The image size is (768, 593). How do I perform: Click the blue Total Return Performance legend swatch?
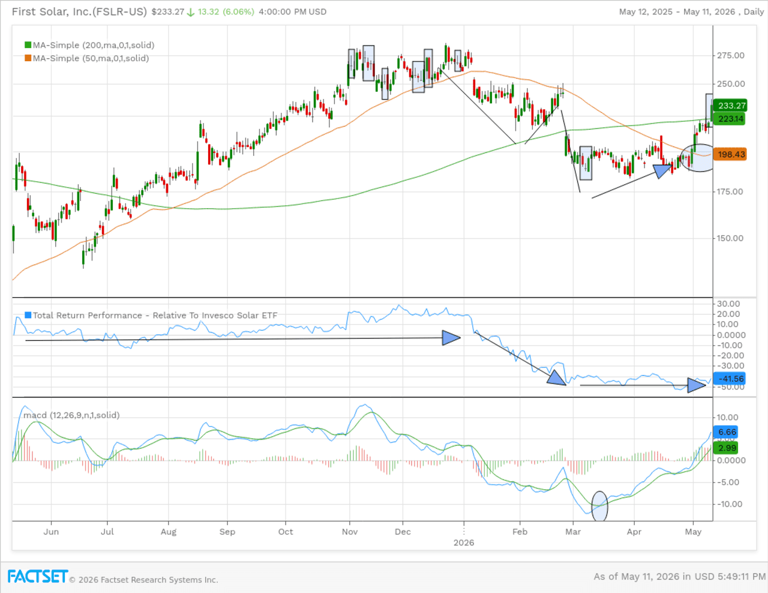28,315
